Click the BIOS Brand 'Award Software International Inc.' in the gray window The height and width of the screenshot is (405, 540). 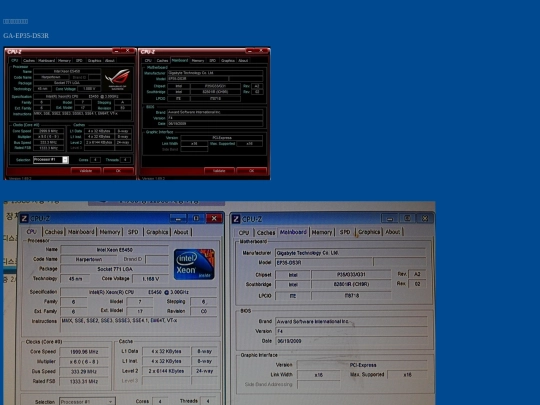pyautogui.click(x=351, y=321)
